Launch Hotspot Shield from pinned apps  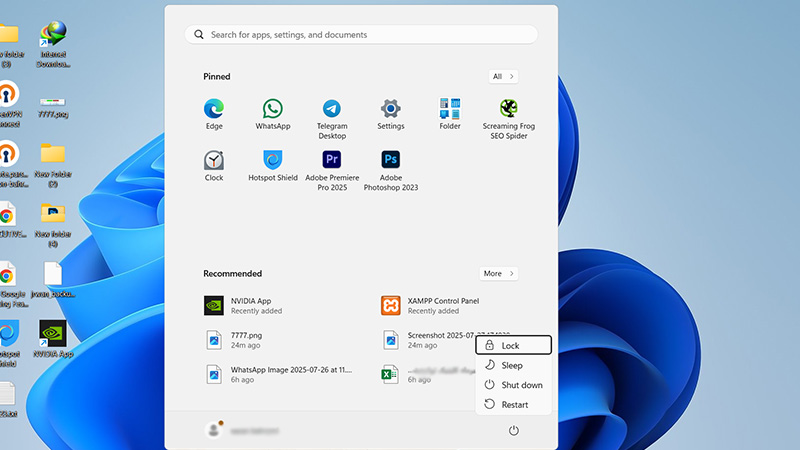(273, 166)
